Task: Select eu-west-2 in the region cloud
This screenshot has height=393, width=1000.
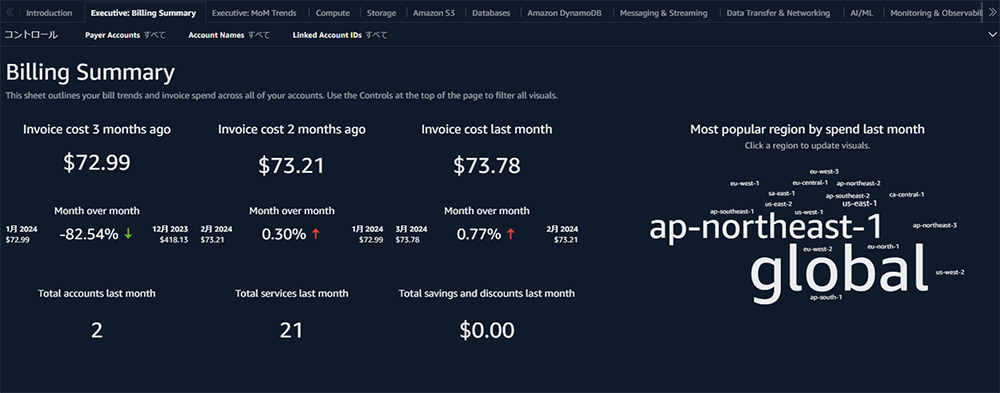Action: tap(818, 249)
